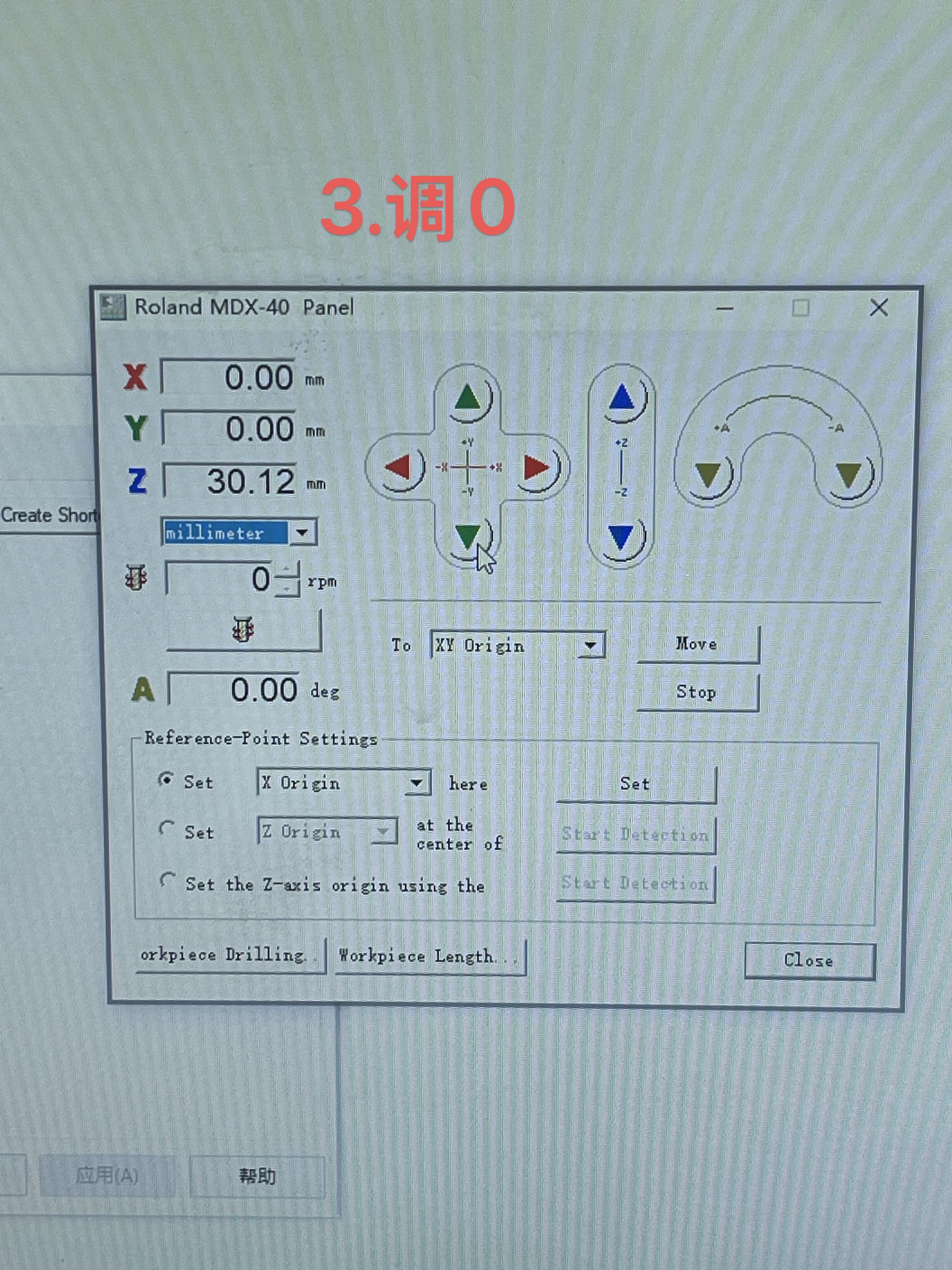This screenshot has width=952, height=1270.
Task: Open the Workpiece Length dialog
Action: [x=429, y=956]
